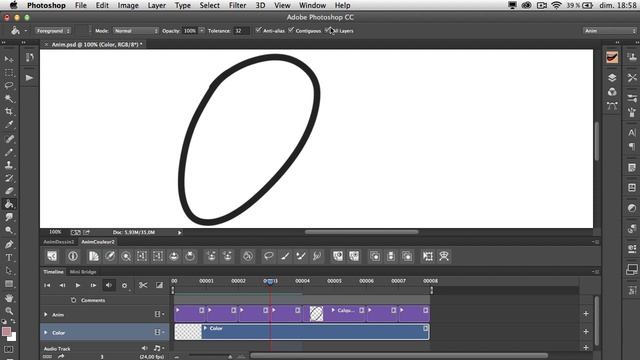
Task: Open the Character panel icon
Action: click(632, 133)
